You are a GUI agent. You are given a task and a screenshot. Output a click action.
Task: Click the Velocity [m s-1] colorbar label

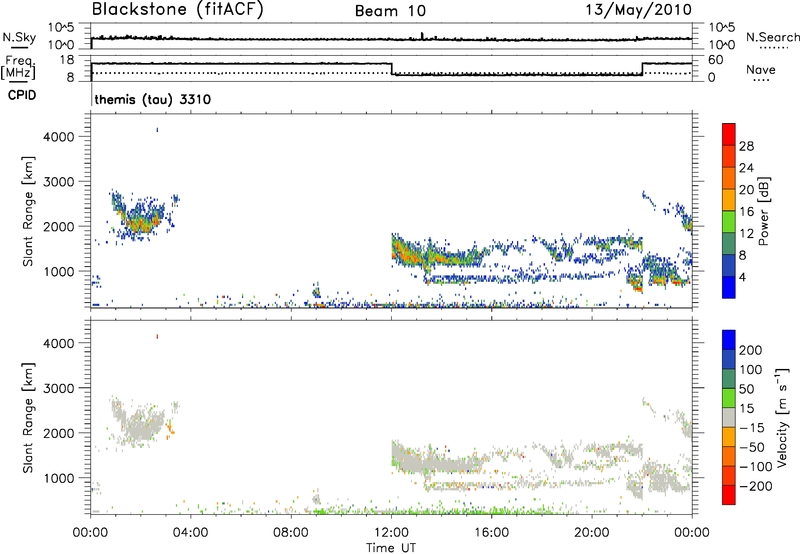(x=782, y=417)
